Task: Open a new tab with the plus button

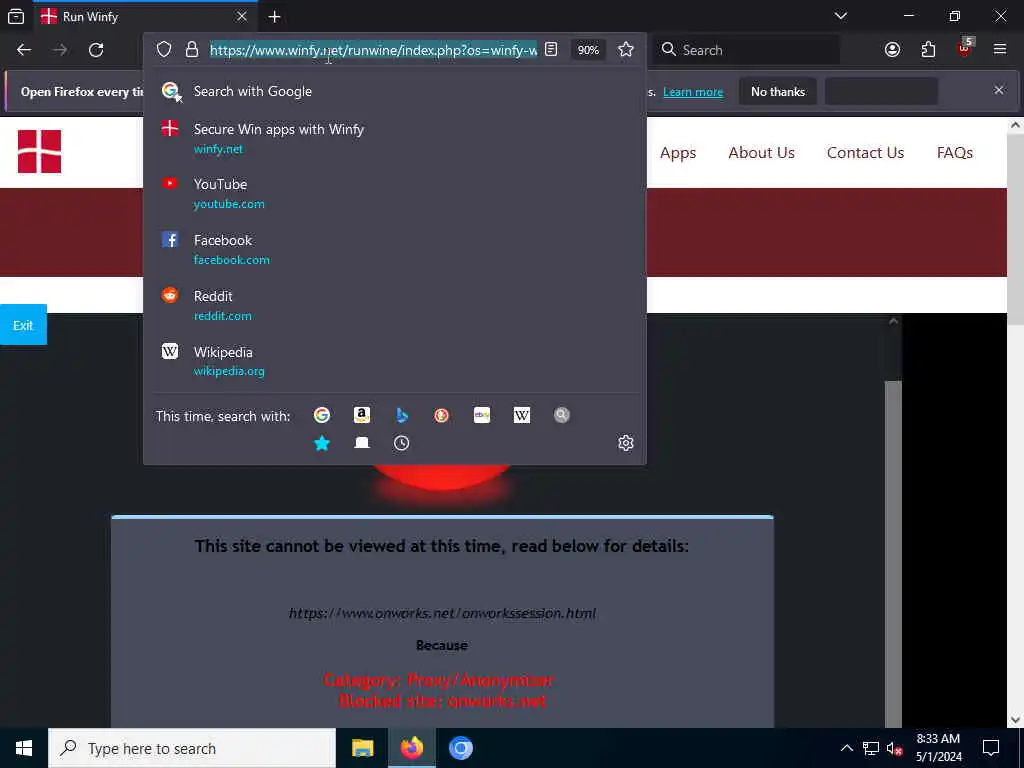Action: tap(274, 16)
